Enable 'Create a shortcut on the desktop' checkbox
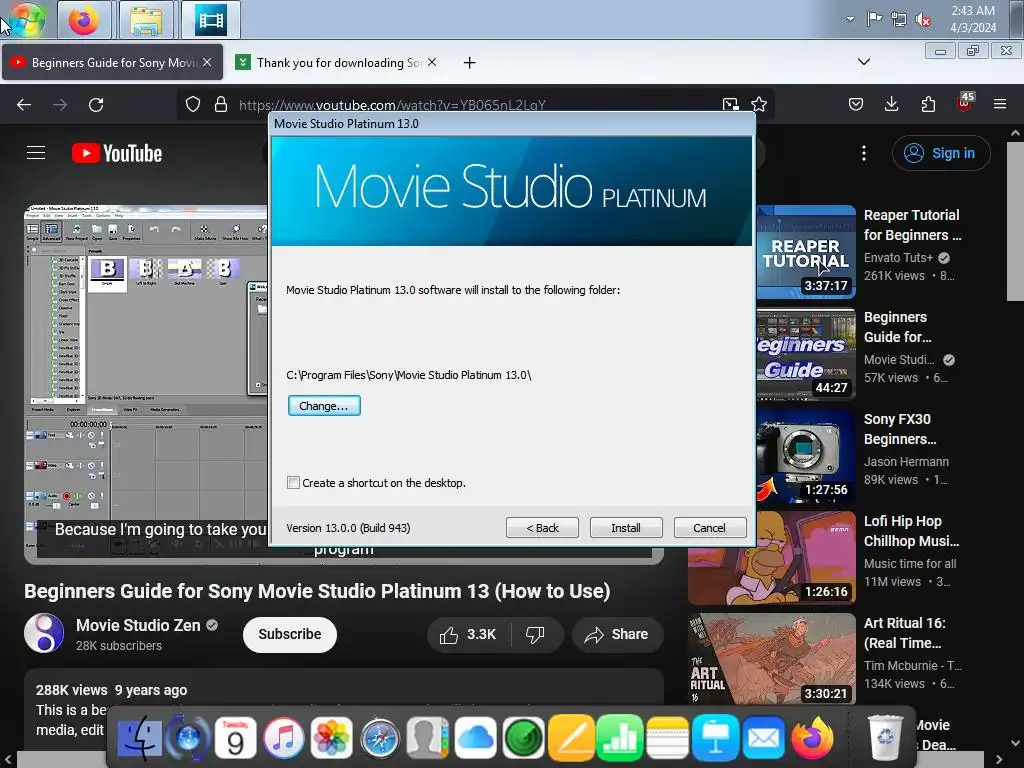The image size is (1024, 768). pos(293,483)
